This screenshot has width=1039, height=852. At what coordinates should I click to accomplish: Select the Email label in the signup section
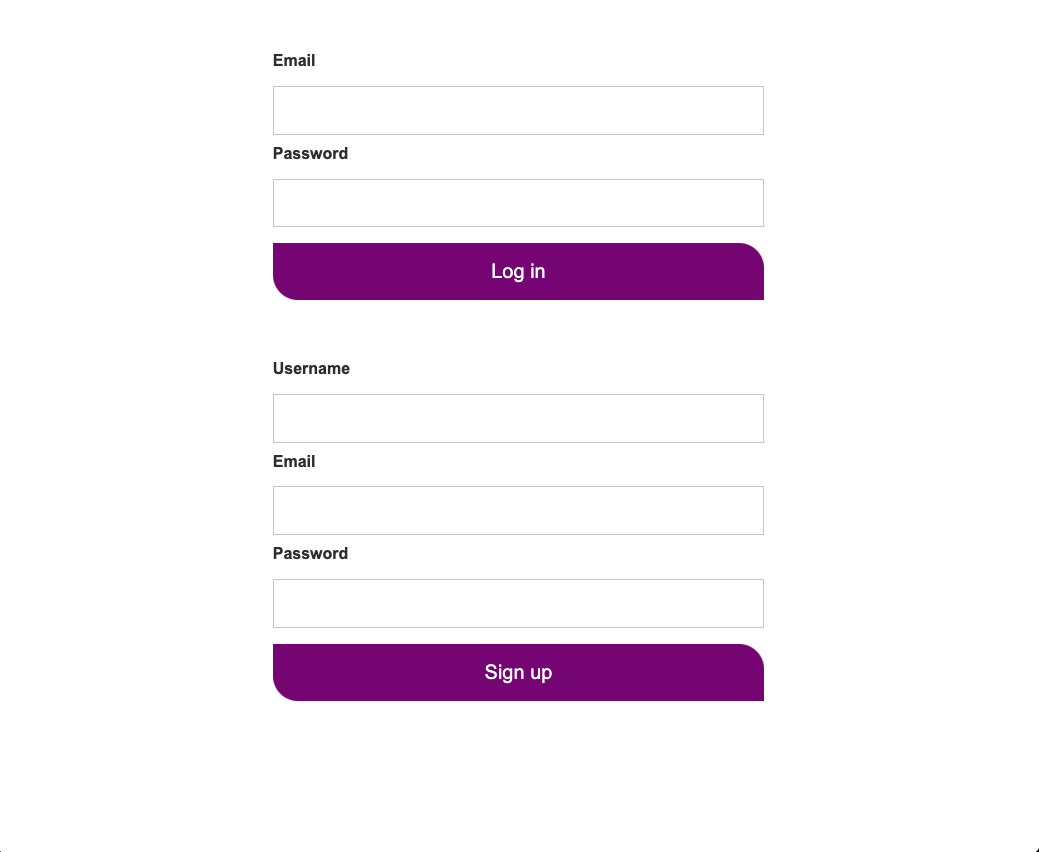[x=294, y=461]
